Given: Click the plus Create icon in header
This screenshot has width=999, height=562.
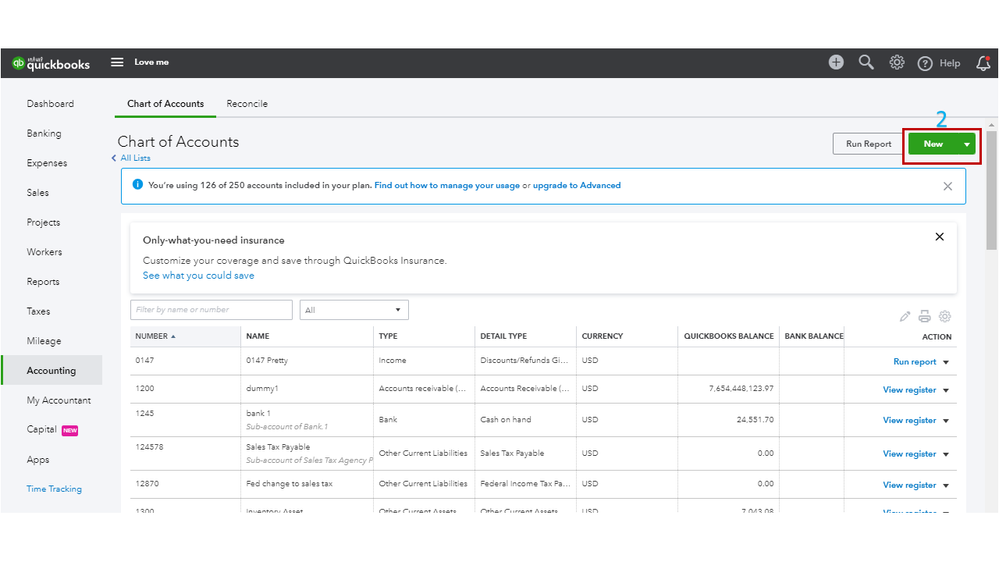Looking at the screenshot, I should click(836, 62).
